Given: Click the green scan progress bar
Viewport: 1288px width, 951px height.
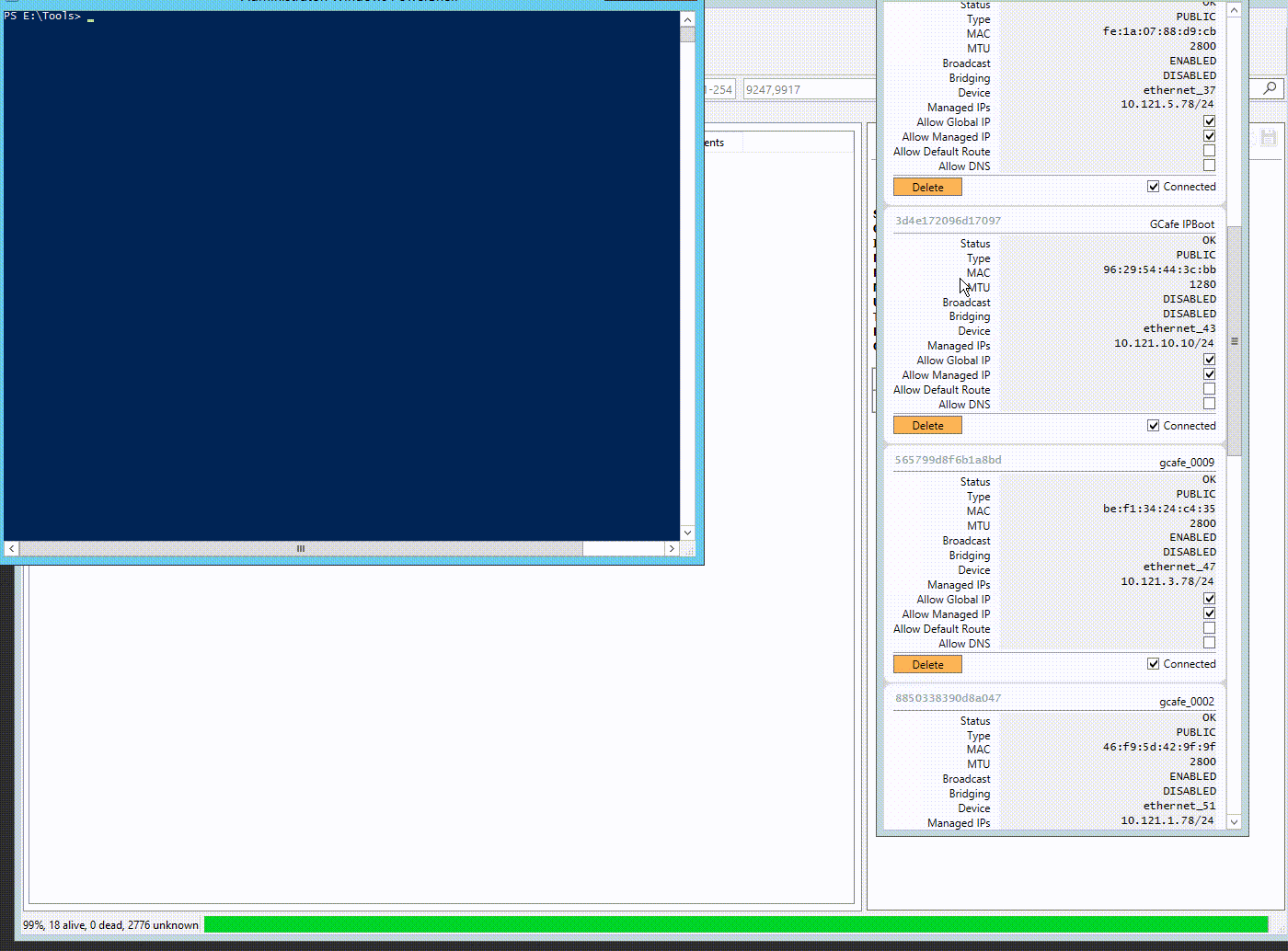Looking at the screenshot, I should (x=734, y=924).
